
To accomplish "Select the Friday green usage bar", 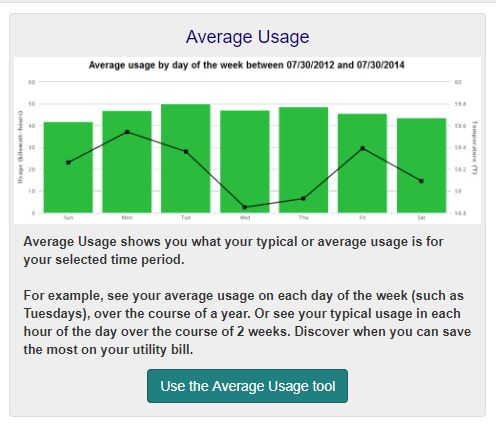I will 362,163.
